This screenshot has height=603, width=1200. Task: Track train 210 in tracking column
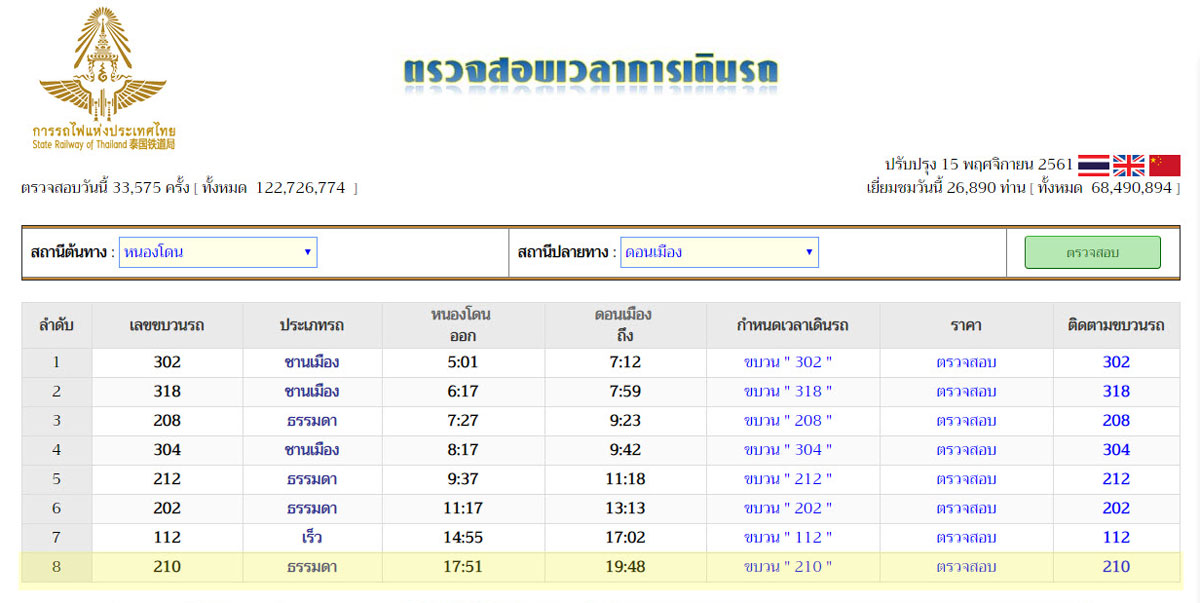(x=1116, y=567)
